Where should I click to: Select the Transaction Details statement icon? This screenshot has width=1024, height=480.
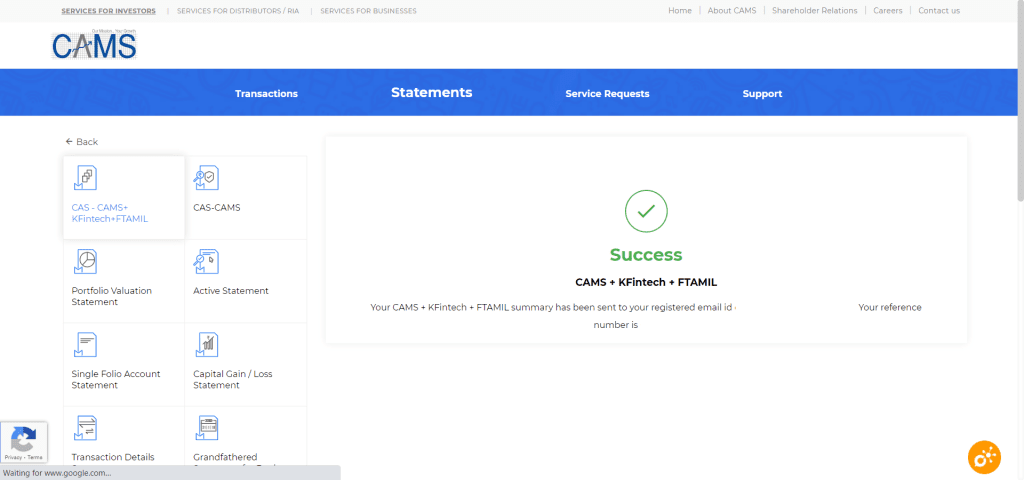(x=86, y=428)
